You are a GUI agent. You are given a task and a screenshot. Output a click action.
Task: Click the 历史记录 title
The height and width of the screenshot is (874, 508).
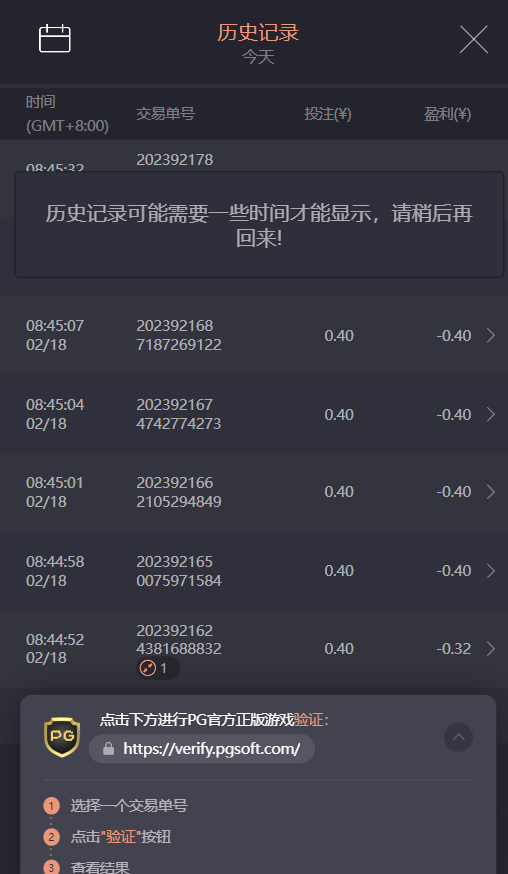258,32
